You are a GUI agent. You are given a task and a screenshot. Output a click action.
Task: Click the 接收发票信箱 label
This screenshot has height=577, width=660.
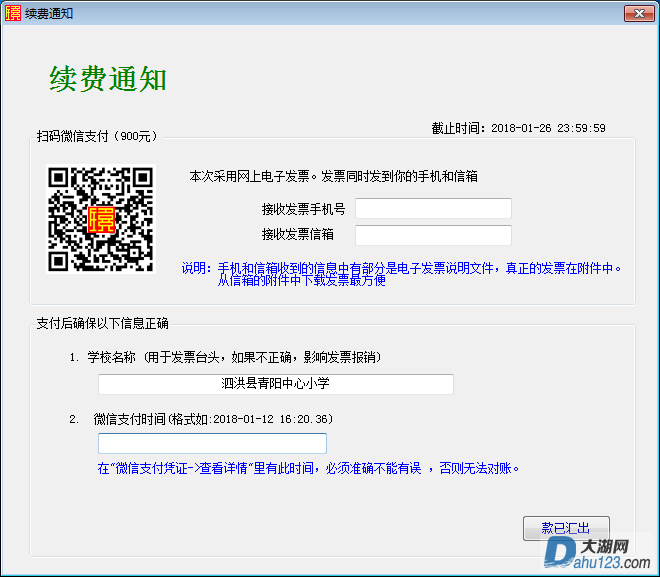click(298, 234)
